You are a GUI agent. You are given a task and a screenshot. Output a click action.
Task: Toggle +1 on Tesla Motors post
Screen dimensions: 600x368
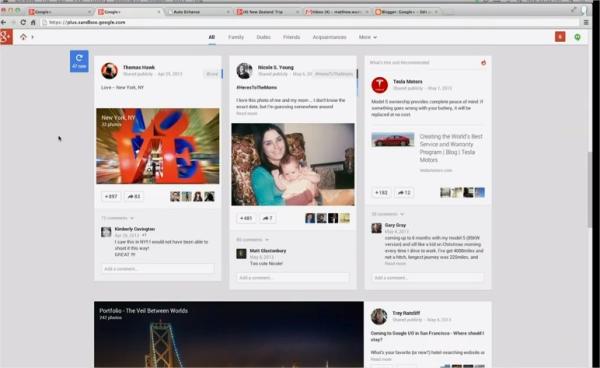[x=381, y=192]
